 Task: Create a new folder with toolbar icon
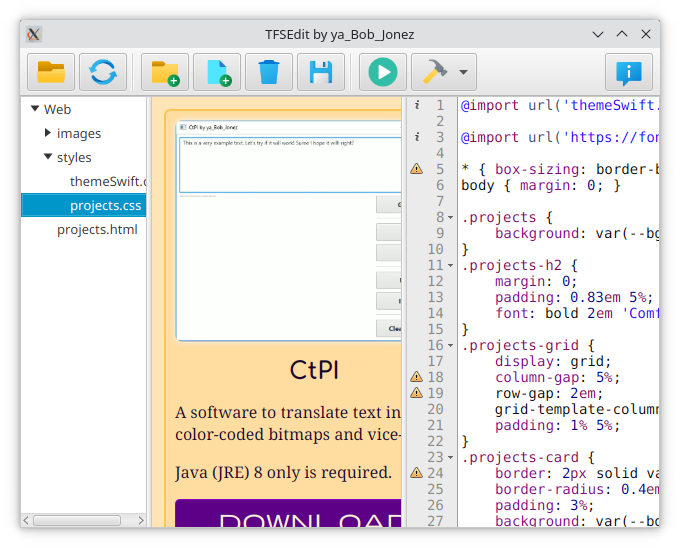pos(165,72)
